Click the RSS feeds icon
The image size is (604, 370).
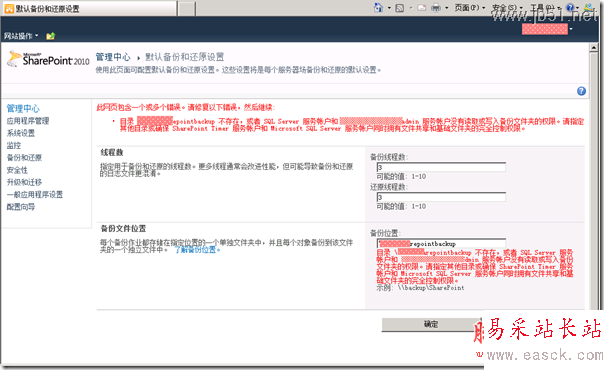point(400,8)
